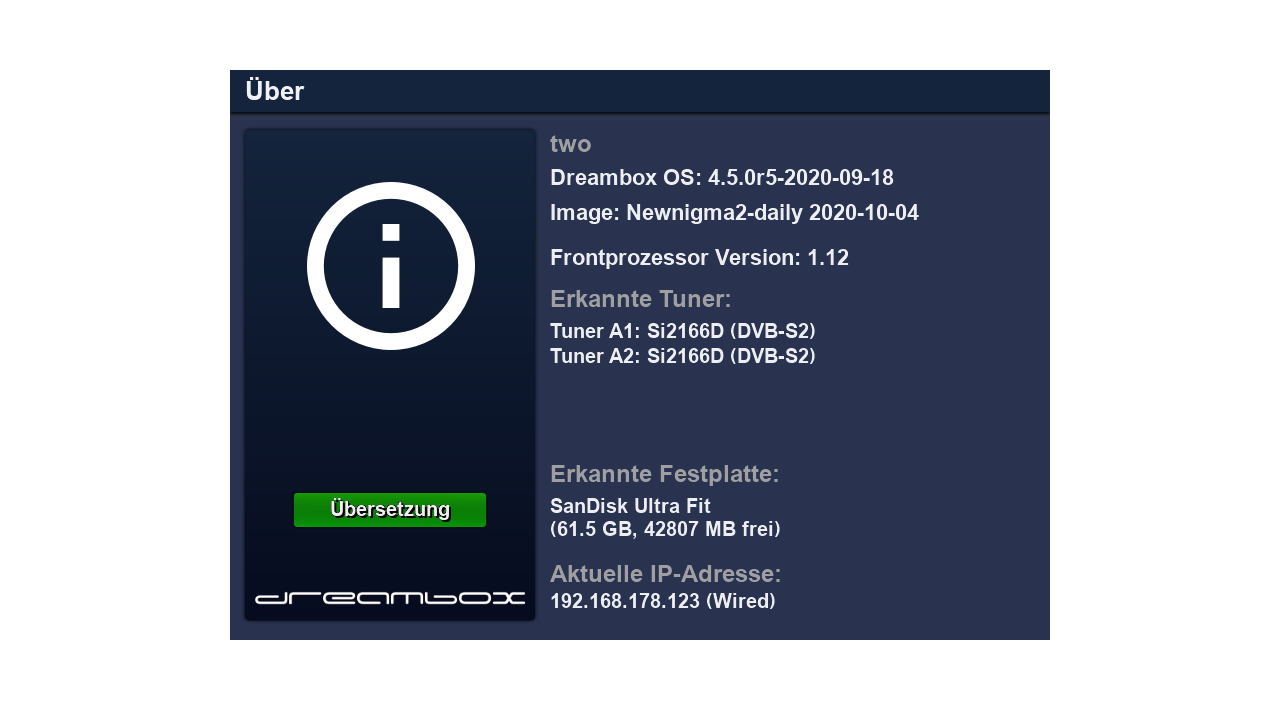Click the large white info circle icon

(x=390, y=266)
